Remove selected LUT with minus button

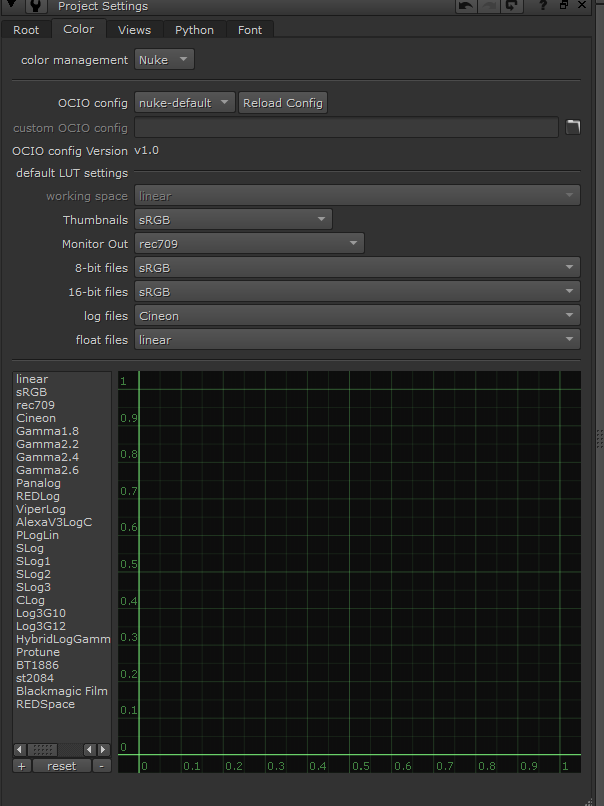(101, 766)
